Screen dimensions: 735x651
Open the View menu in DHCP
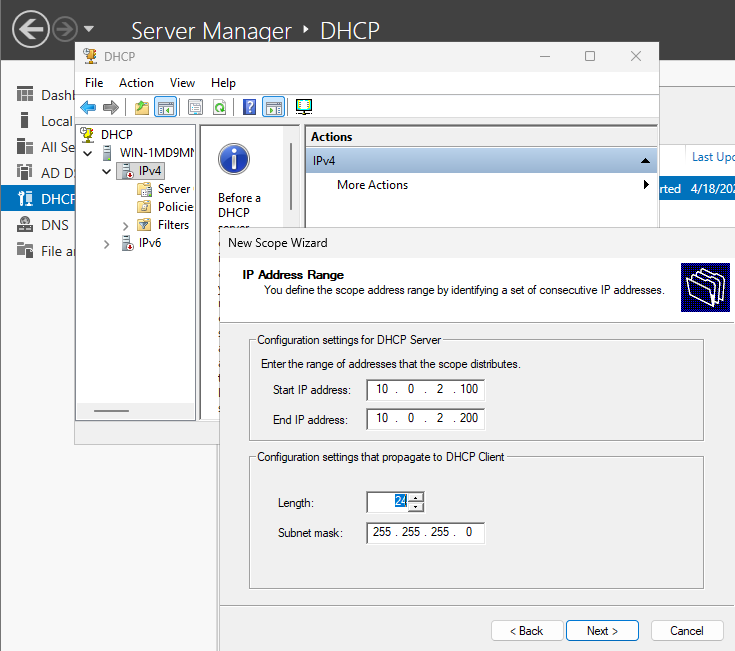click(182, 83)
